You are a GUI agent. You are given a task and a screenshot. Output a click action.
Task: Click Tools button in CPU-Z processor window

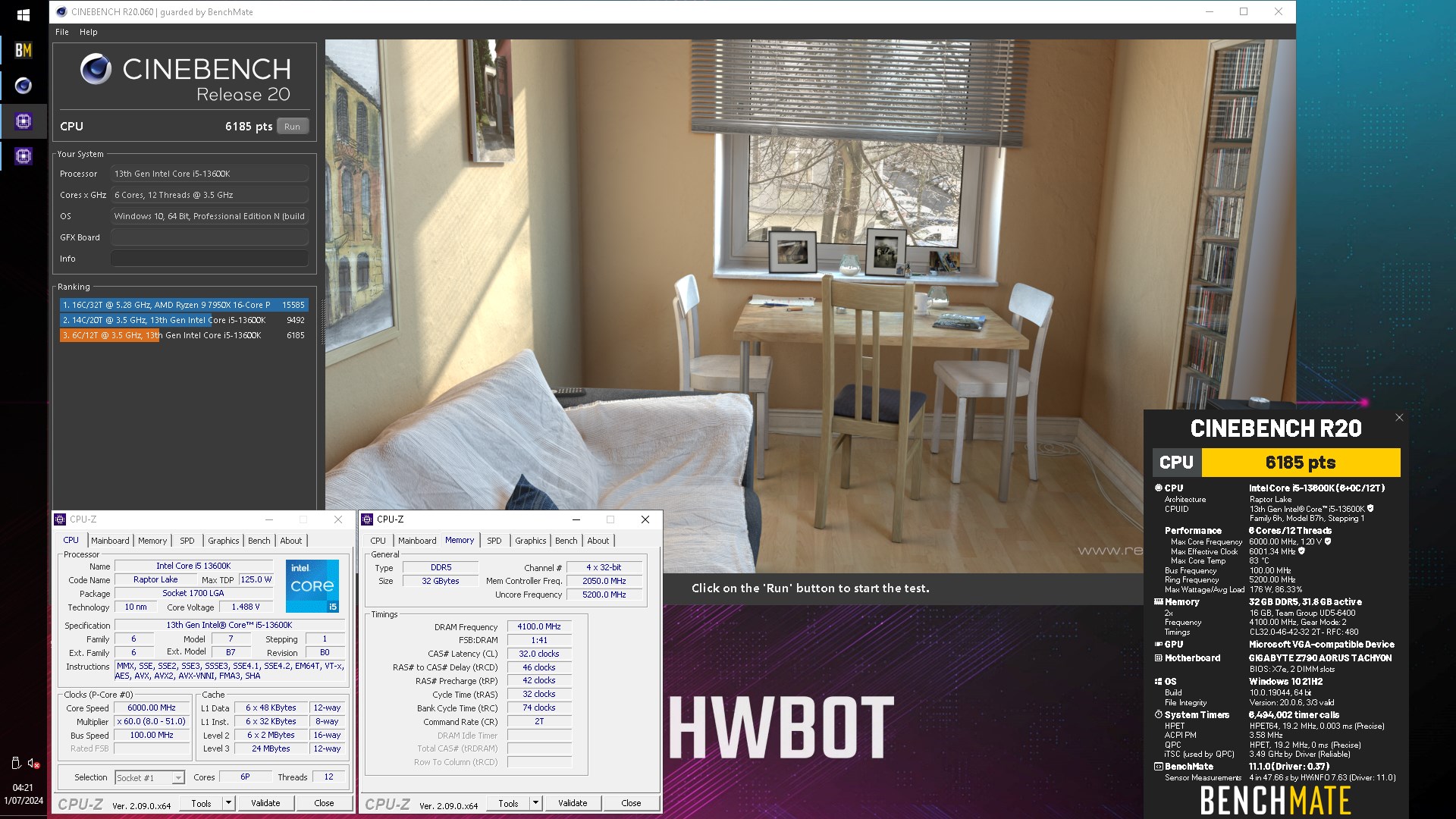pos(201,803)
